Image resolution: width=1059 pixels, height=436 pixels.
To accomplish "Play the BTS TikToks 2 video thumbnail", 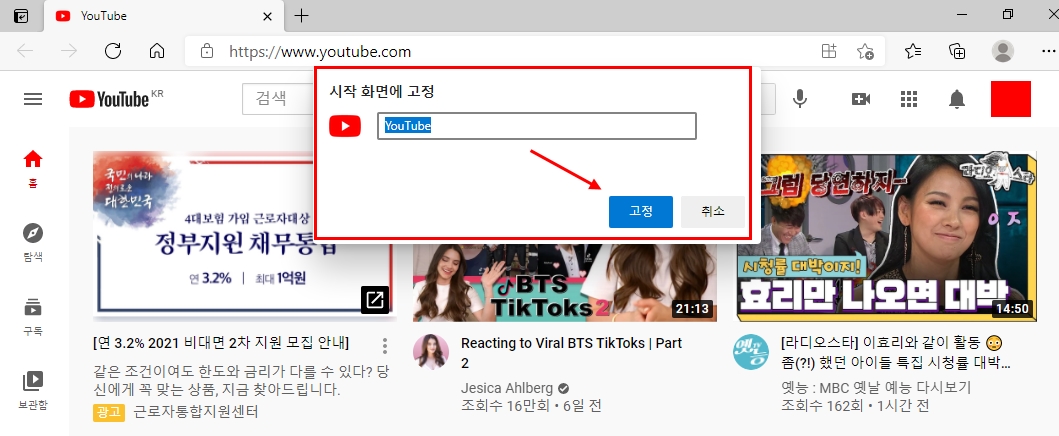I will pos(565,281).
